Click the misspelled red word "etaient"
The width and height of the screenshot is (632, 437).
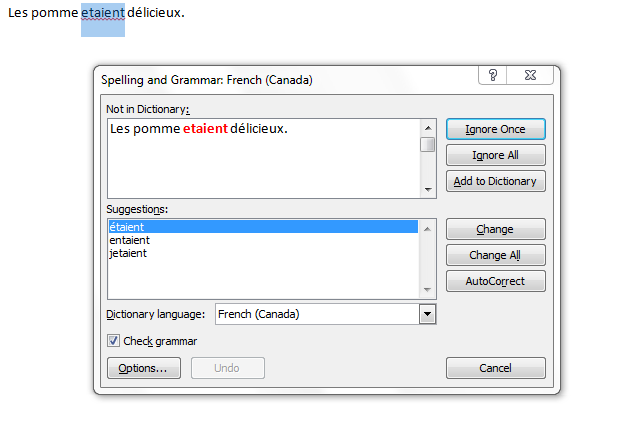pyautogui.click(x=205, y=129)
